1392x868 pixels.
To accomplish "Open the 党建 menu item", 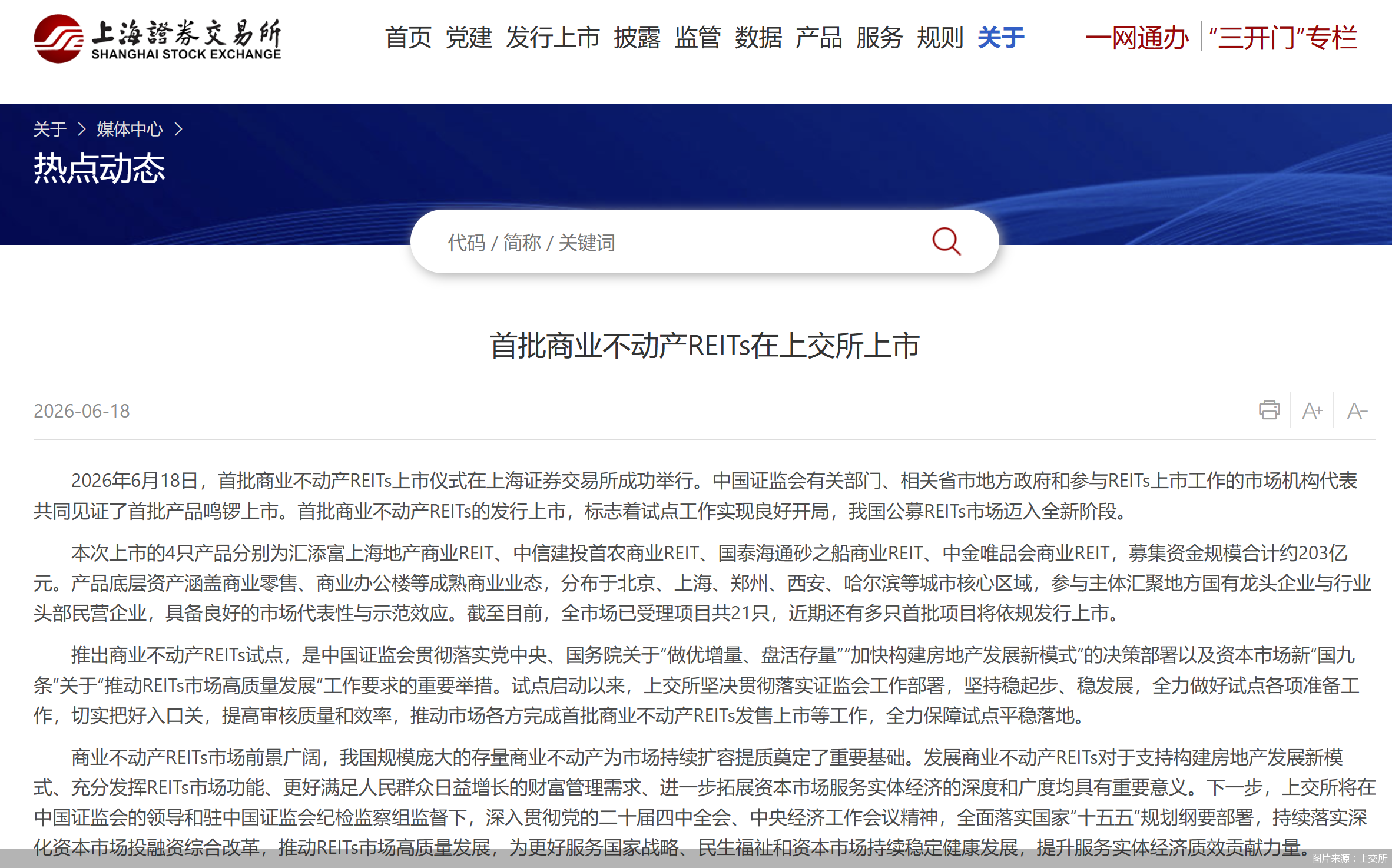I will coord(469,38).
